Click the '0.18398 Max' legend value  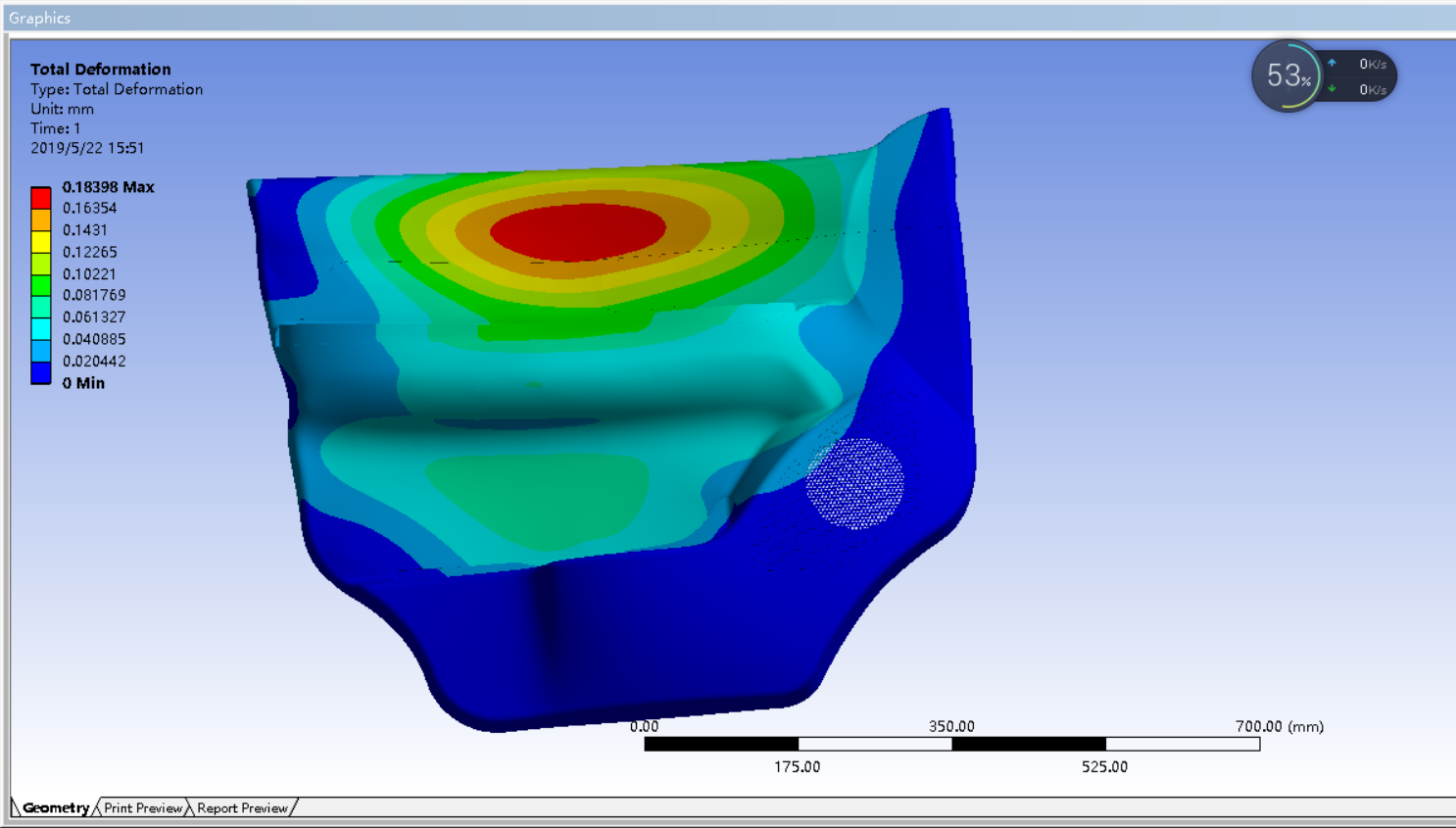109,187
